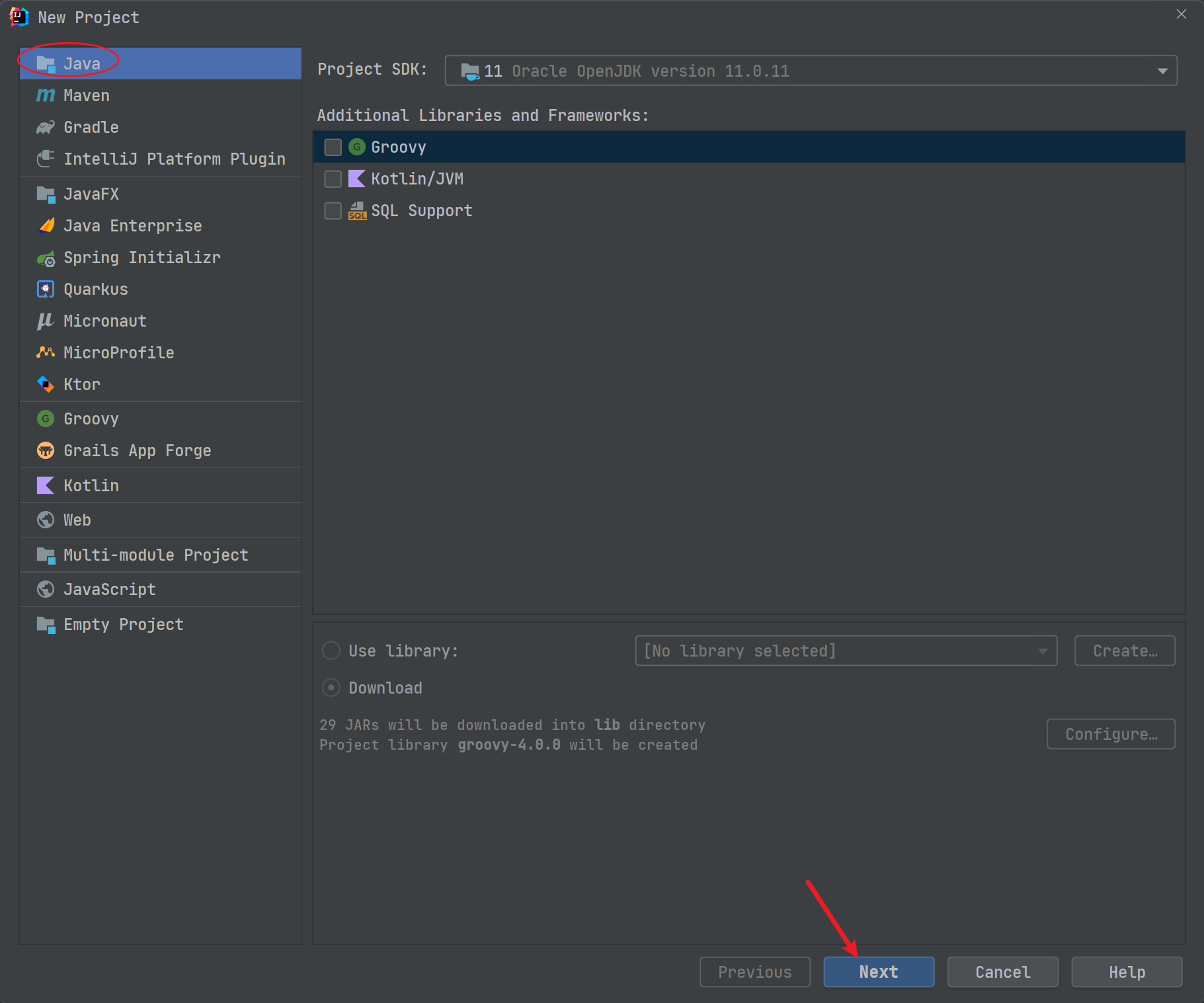This screenshot has height=1003, width=1204.
Task: Click the Ktor icon
Action: coord(46,384)
